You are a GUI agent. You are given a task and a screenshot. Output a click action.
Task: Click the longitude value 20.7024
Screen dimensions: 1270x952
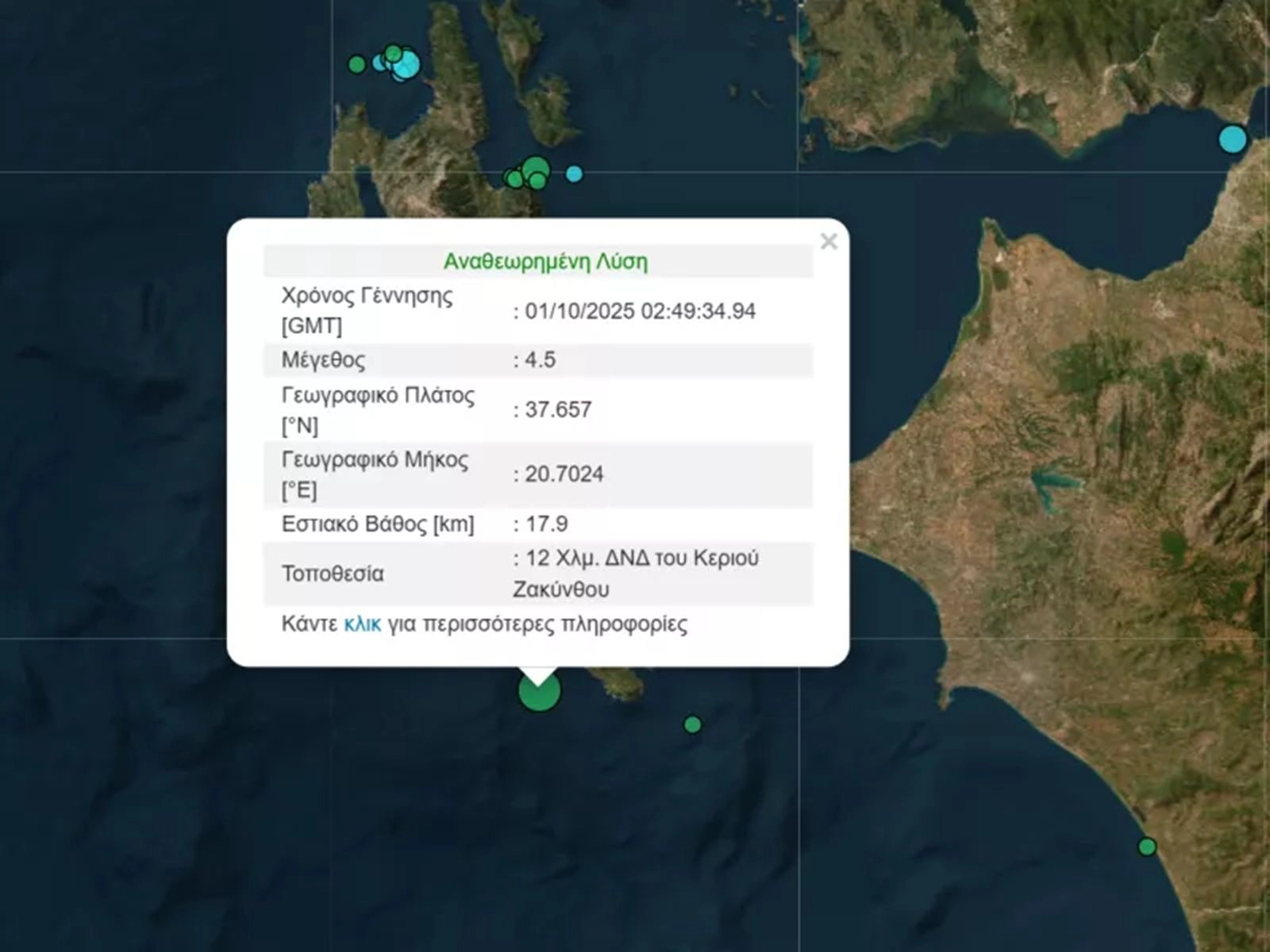564,474
